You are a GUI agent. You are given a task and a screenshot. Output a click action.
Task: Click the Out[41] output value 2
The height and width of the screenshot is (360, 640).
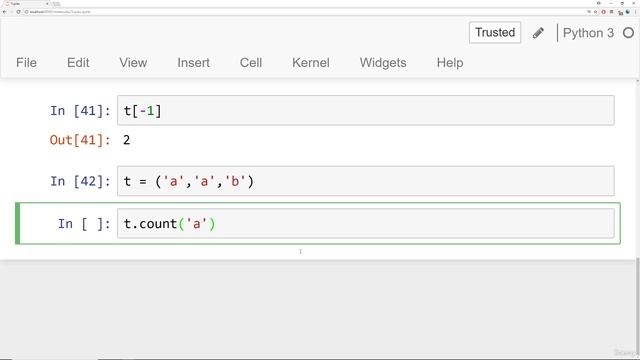pyautogui.click(x=127, y=140)
